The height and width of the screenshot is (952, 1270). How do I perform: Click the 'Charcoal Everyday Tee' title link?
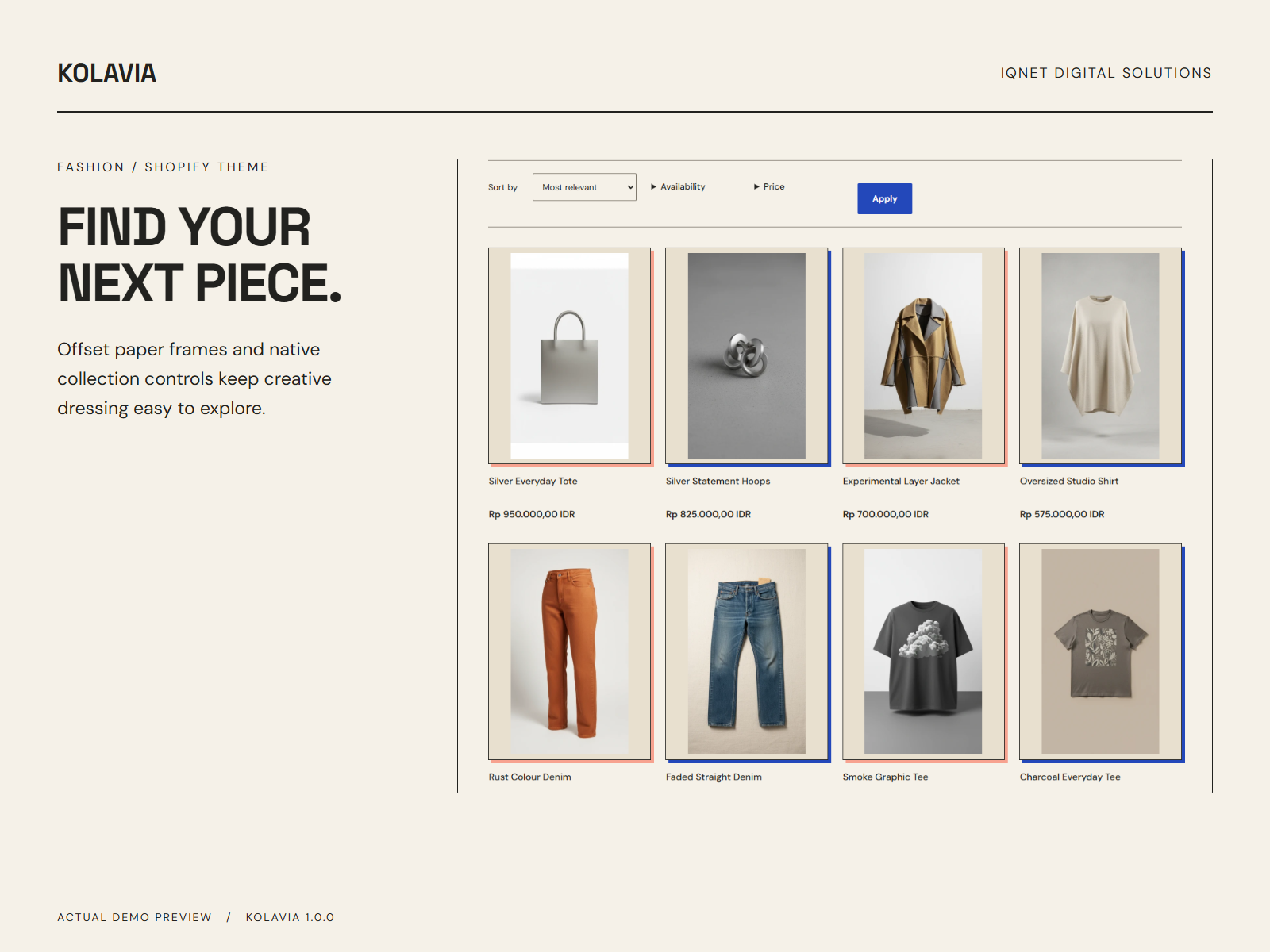click(x=1070, y=777)
